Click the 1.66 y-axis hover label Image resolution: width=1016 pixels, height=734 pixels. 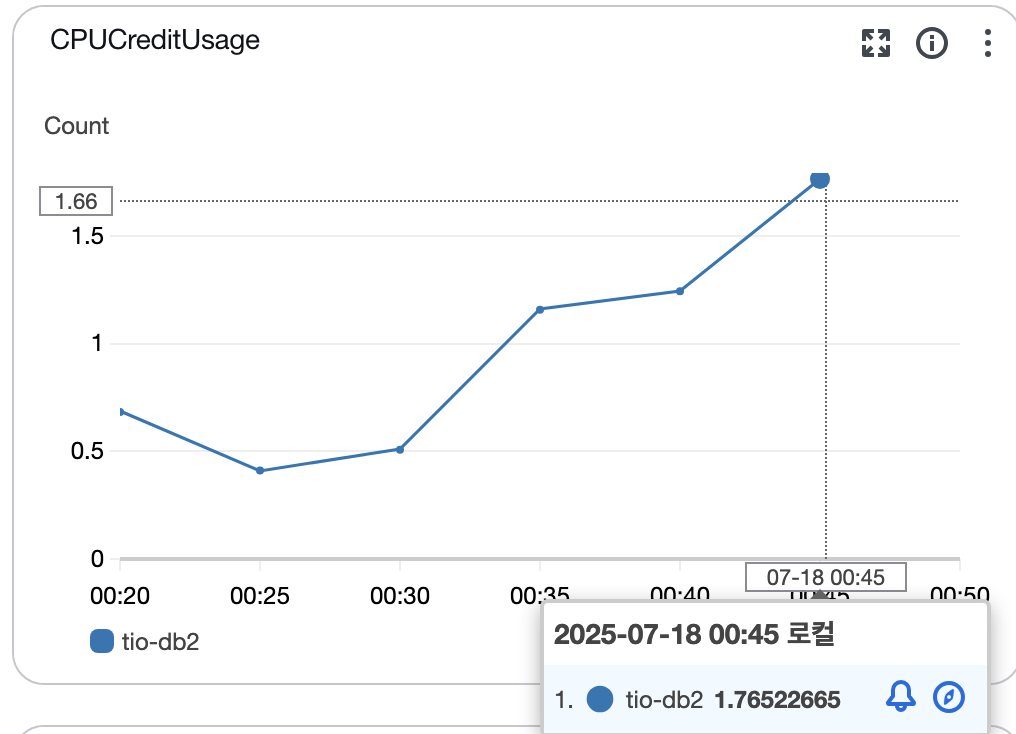76,201
